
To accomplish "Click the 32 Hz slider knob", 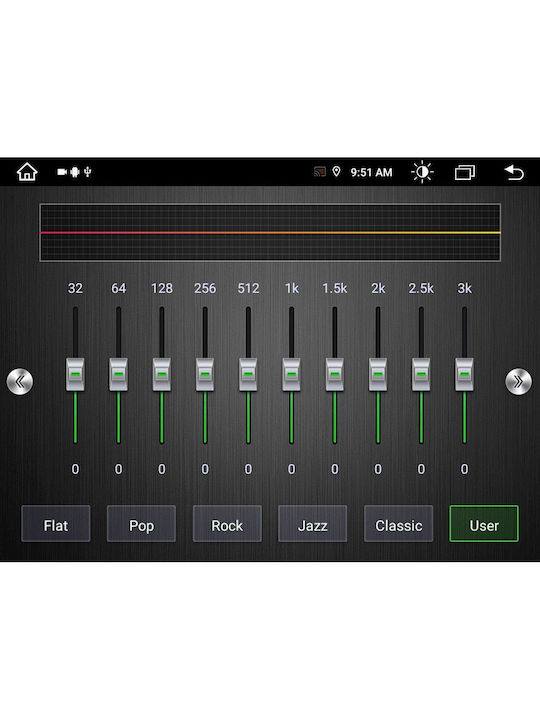I will 75,375.
